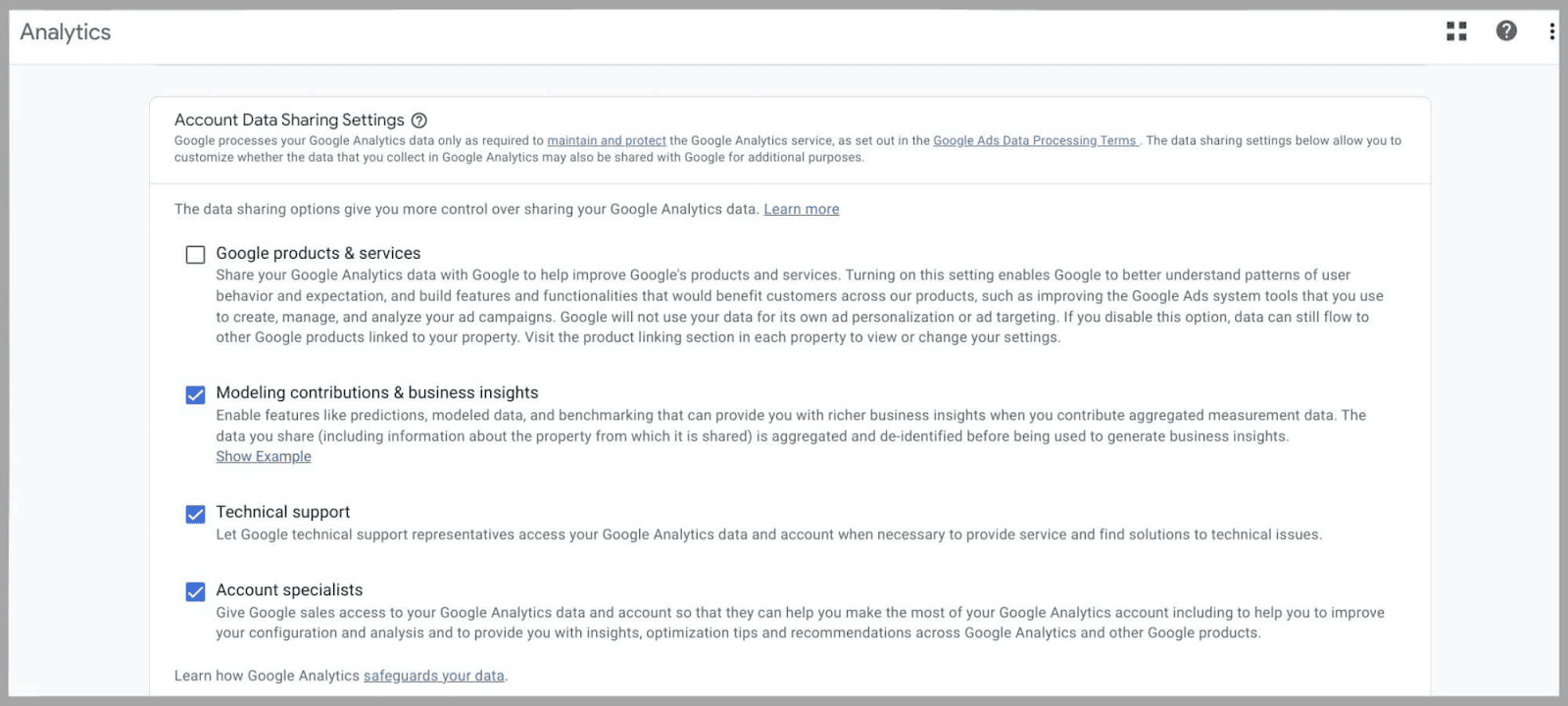
Task: Click the help icon beside Account Data Sharing Settings
Action: pyautogui.click(x=419, y=121)
